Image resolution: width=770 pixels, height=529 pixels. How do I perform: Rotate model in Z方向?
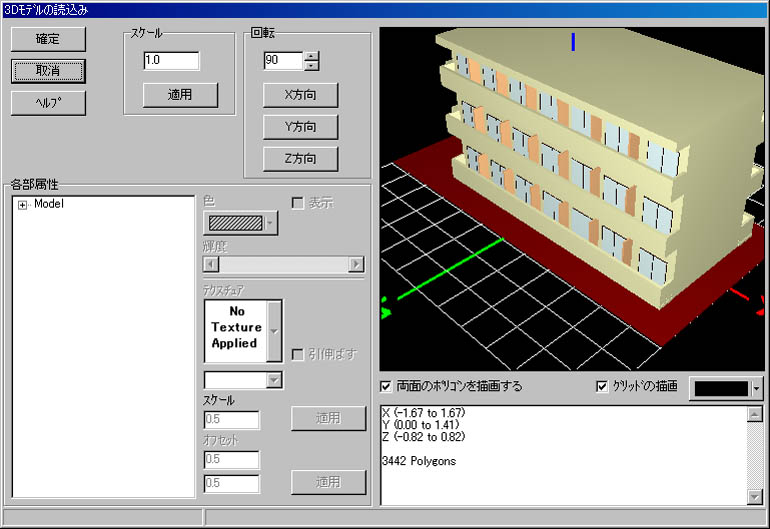(x=300, y=159)
